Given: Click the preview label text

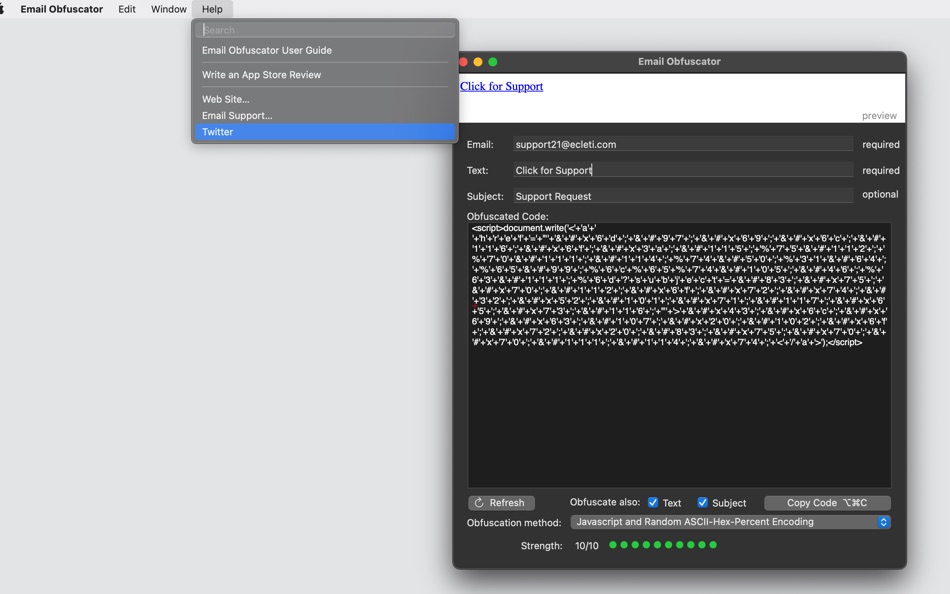Looking at the screenshot, I should tap(879, 116).
